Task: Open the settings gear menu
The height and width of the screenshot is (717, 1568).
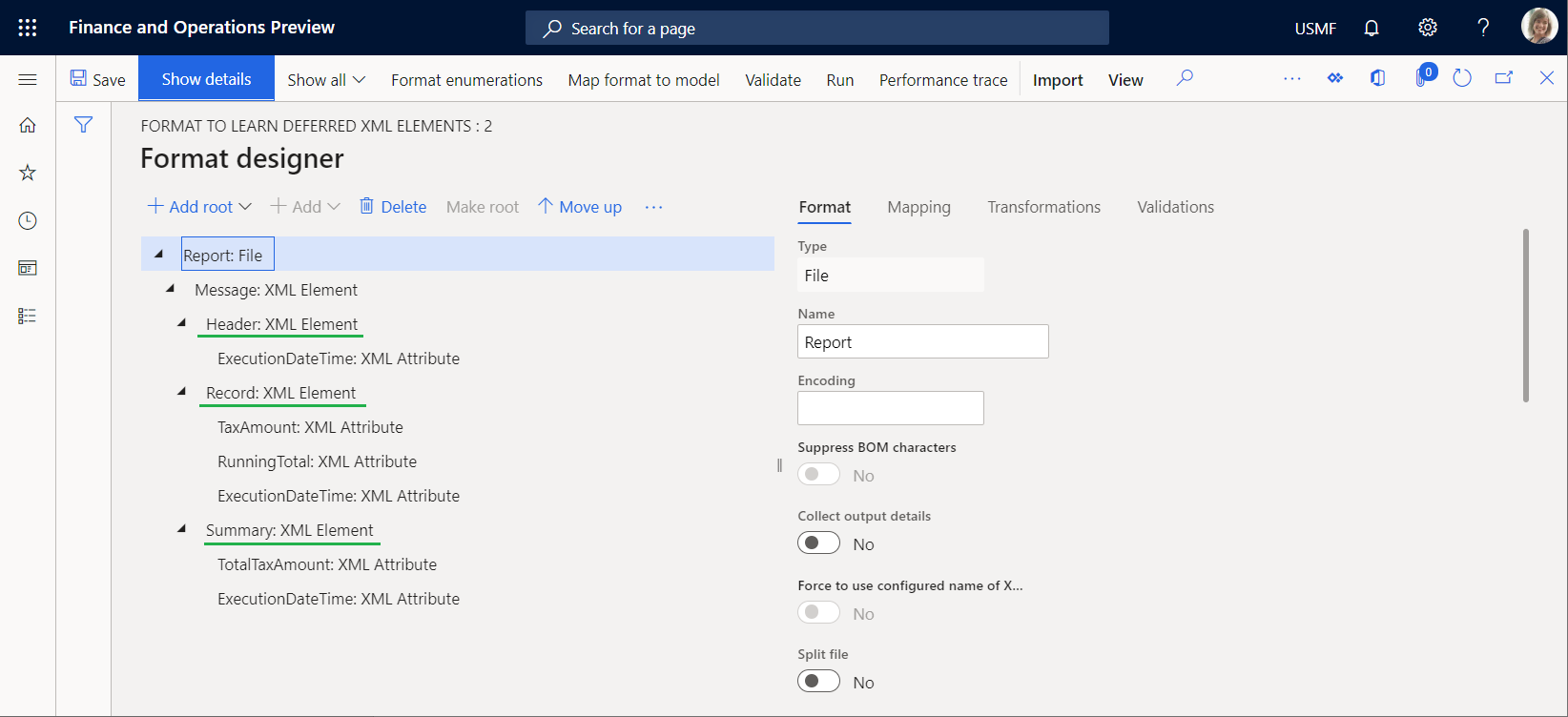Action: click(x=1427, y=28)
